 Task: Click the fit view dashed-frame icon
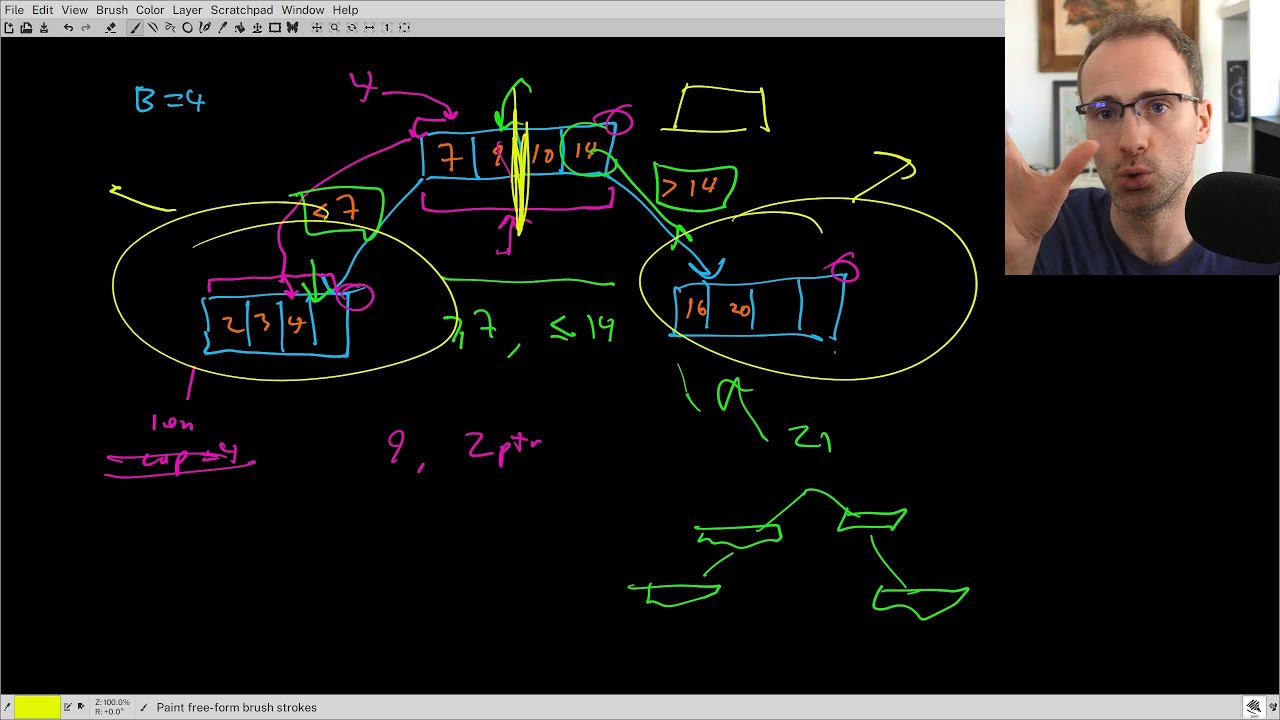pyautogui.click(x=405, y=28)
